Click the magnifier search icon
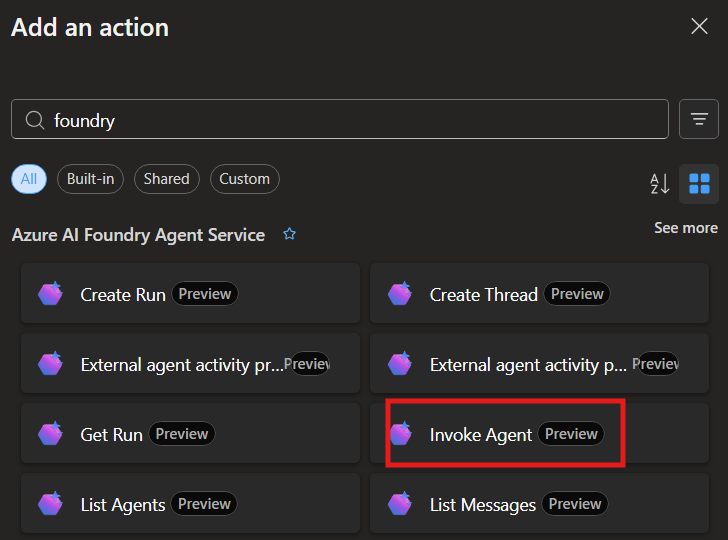Viewport: 728px width, 540px height. pos(35,120)
